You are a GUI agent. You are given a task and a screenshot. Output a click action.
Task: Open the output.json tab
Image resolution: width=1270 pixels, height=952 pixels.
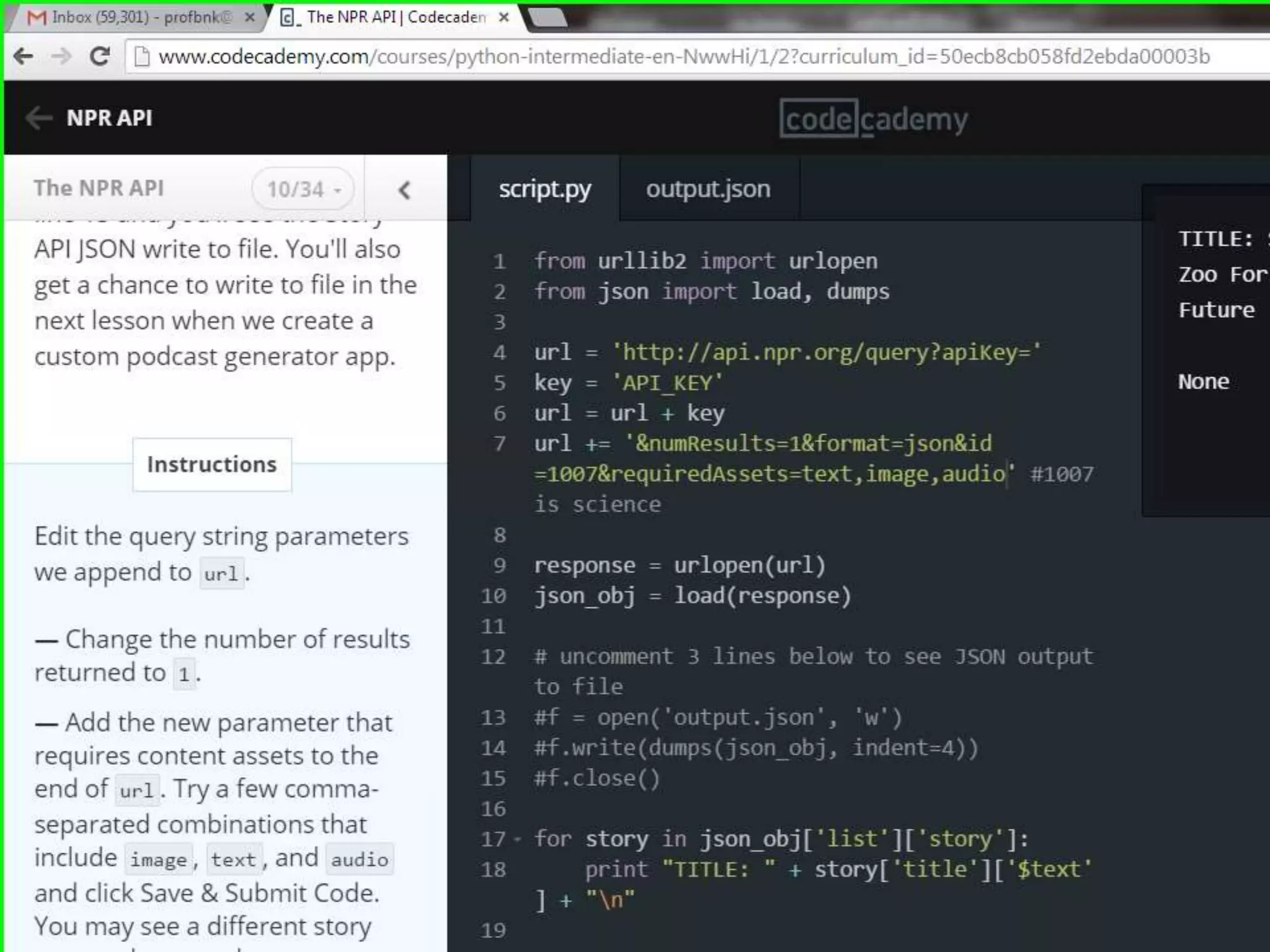click(x=708, y=188)
